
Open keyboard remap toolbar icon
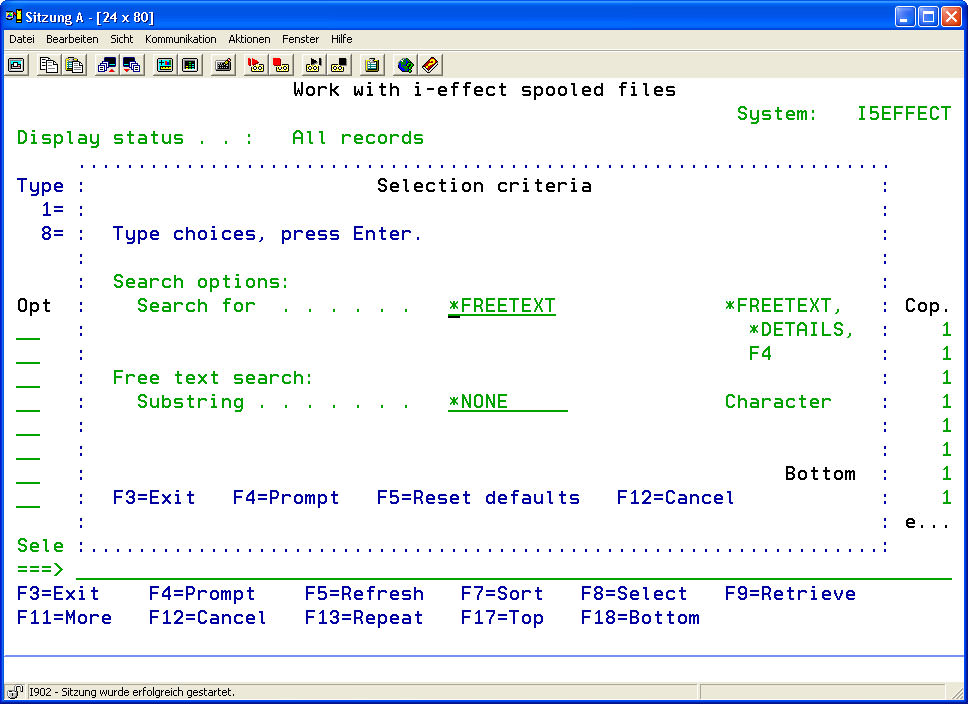(x=222, y=65)
